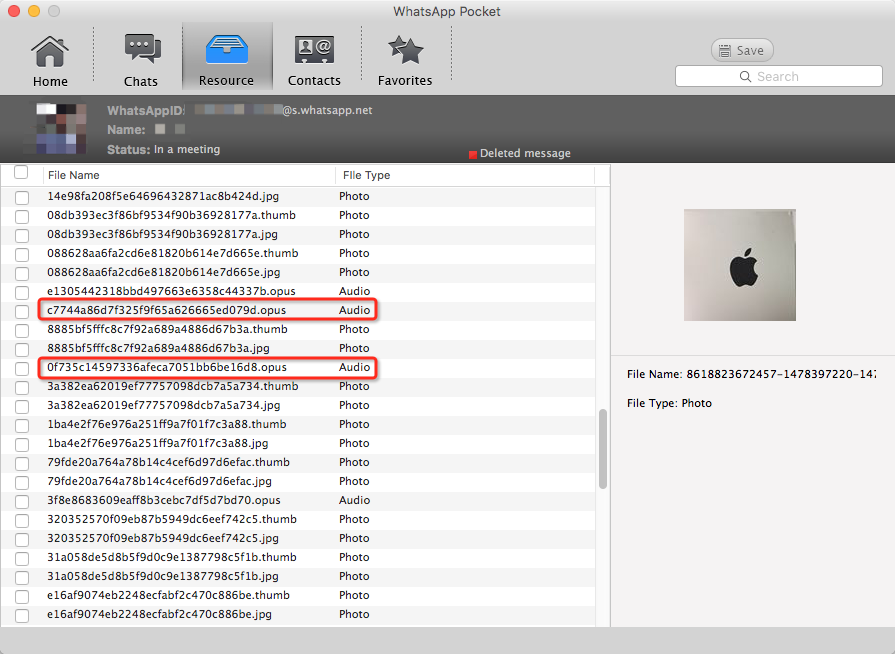The height and width of the screenshot is (654, 895).
Task: Select file 79fde20a764a78b14c4cef6d97d6efac.jpg
Action: (x=159, y=481)
